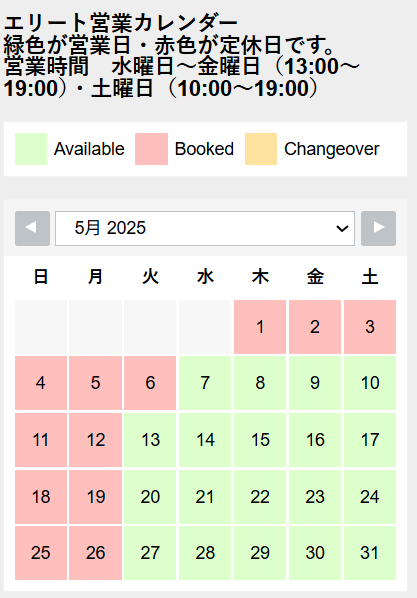This screenshot has width=417, height=598.
Task: Go to the previous month arrow
Action: [32, 228]
